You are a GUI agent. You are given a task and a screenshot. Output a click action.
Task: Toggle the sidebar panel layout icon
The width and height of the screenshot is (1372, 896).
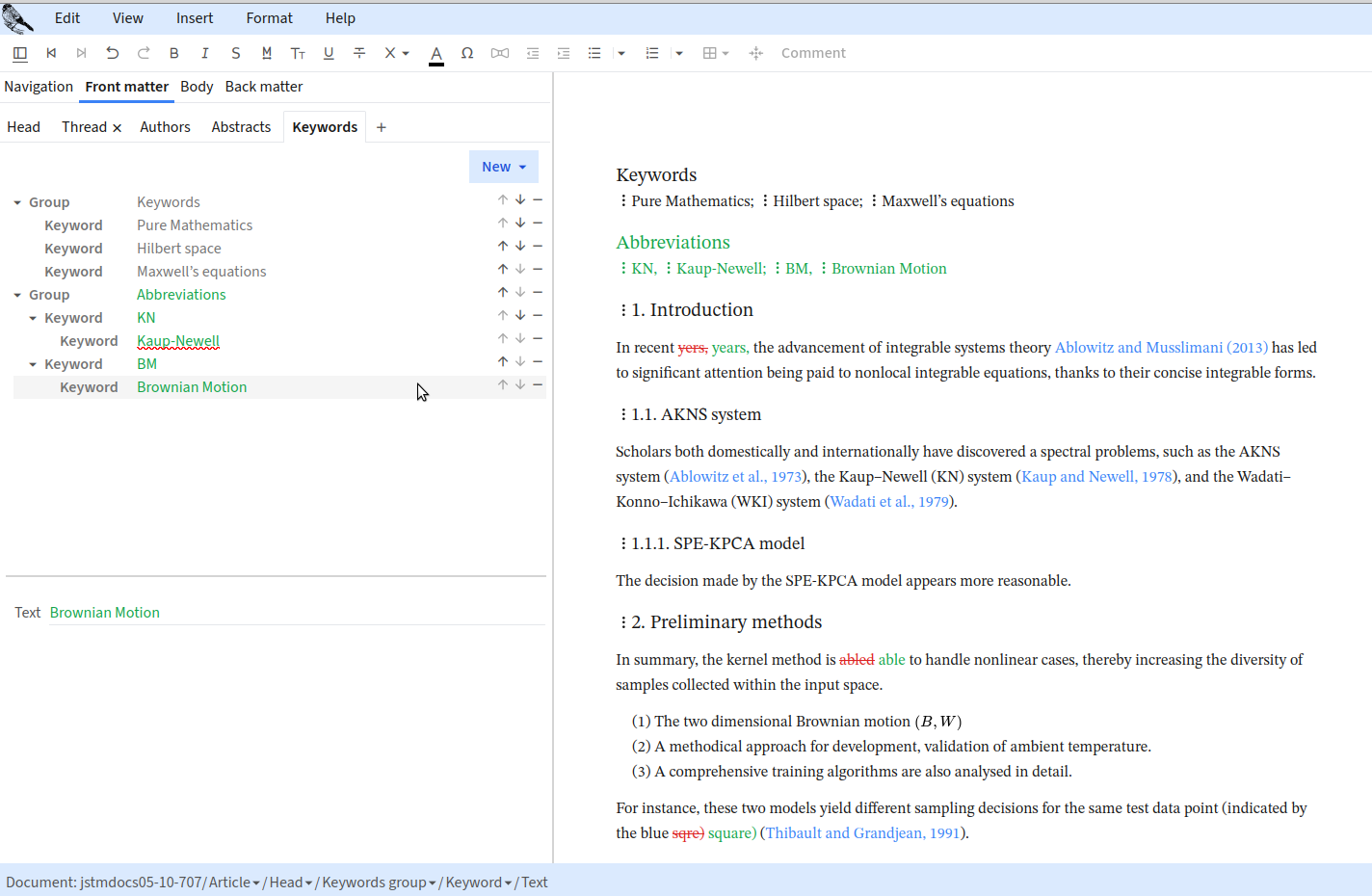point(20,53)
